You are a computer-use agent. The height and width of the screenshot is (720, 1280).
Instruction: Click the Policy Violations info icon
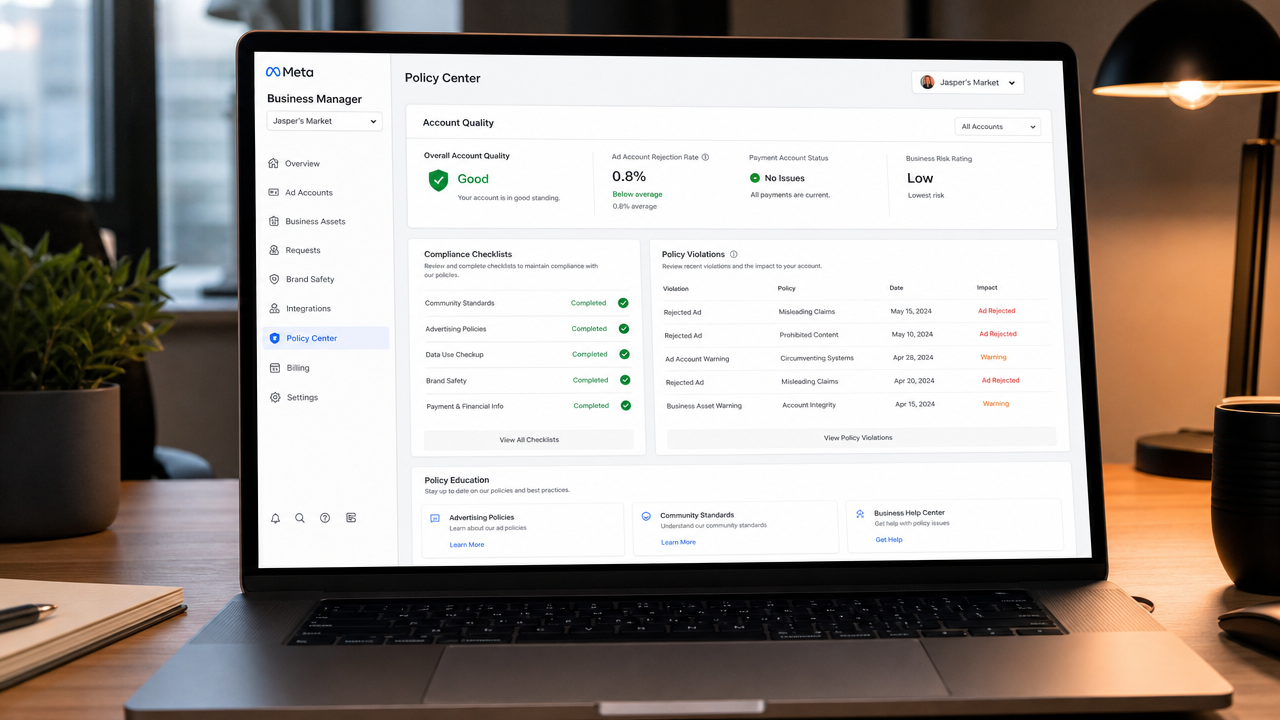point(734,254)
